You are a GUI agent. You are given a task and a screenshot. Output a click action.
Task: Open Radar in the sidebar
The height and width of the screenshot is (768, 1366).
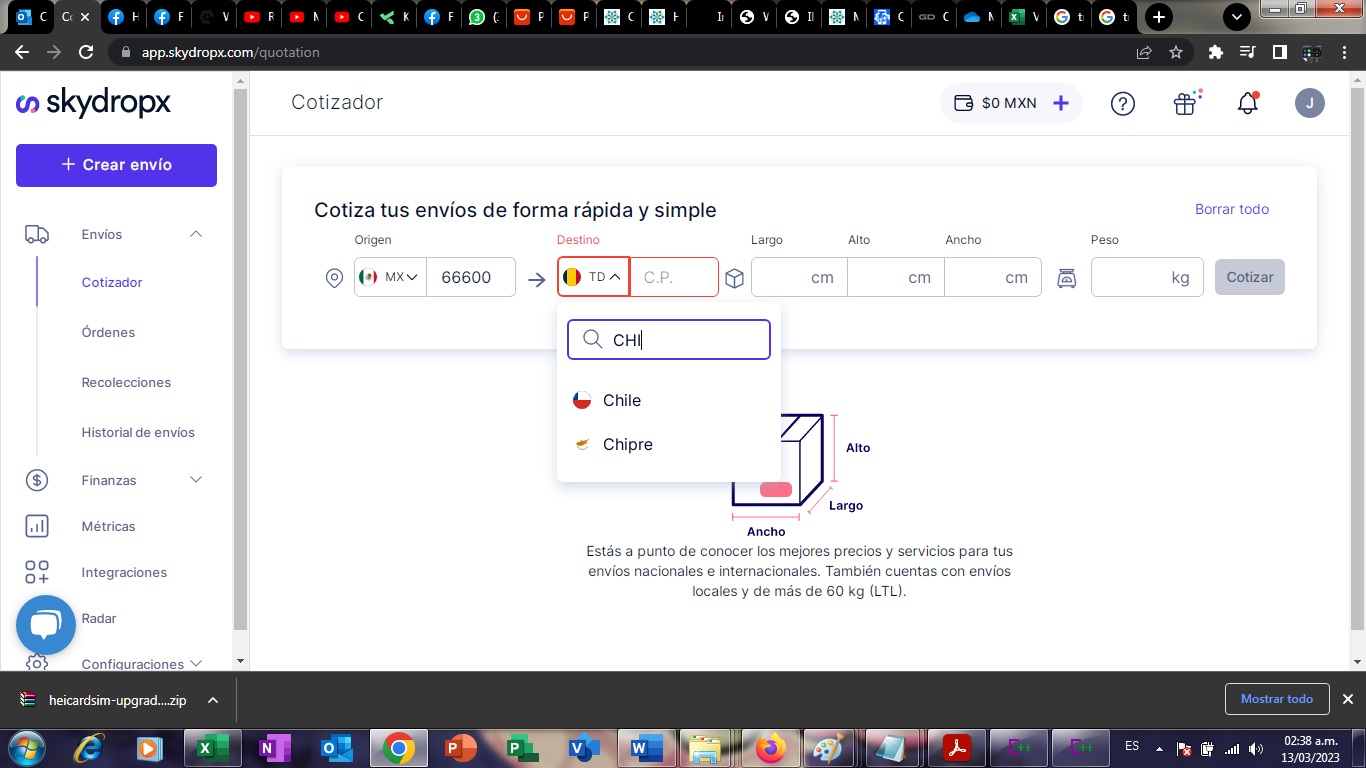[x=99, y=618]
